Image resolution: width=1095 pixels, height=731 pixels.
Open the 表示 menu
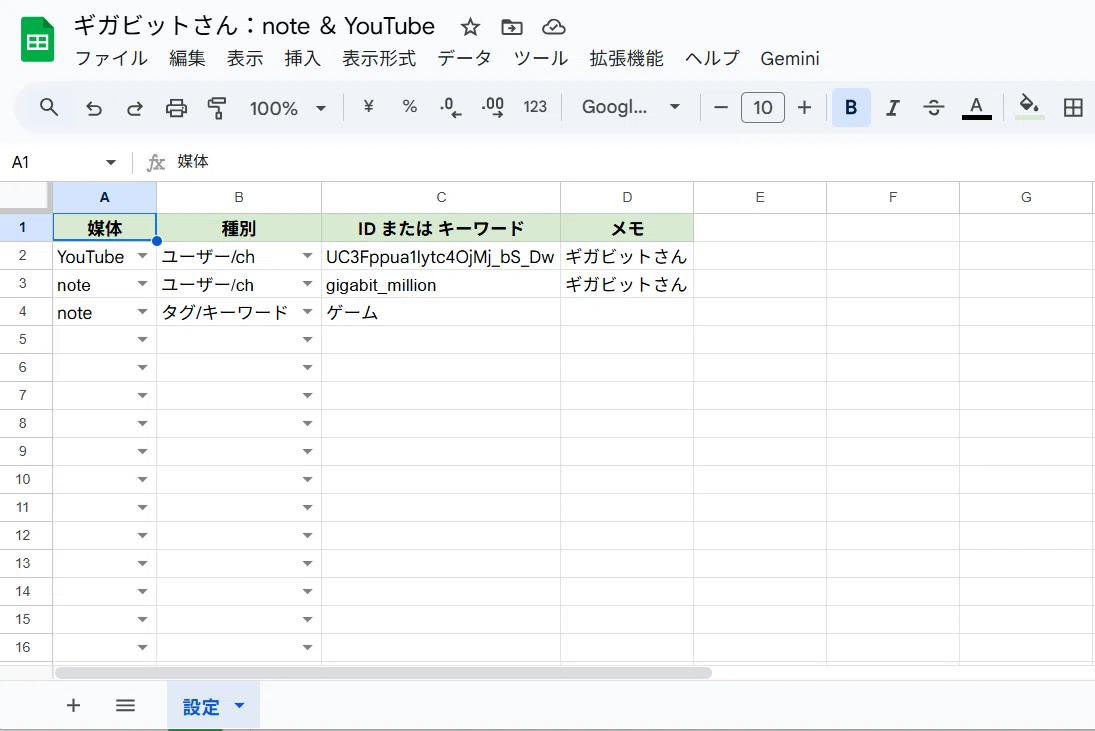click(x=244, y=59)
